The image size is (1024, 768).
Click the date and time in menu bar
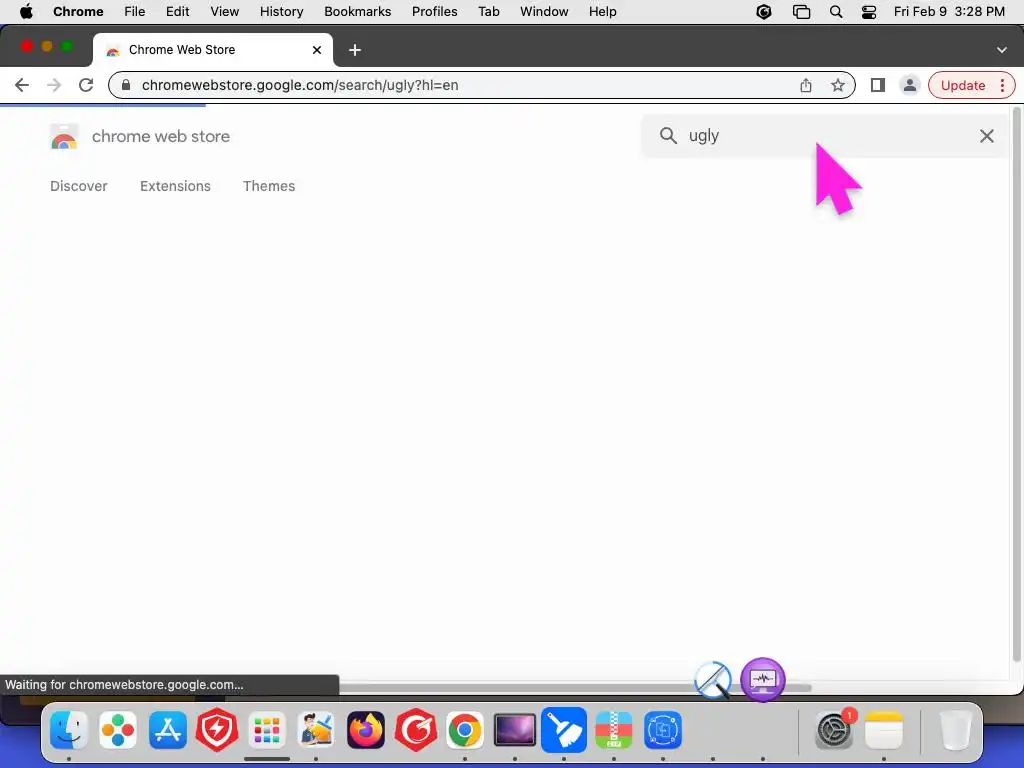click(949, 12)
